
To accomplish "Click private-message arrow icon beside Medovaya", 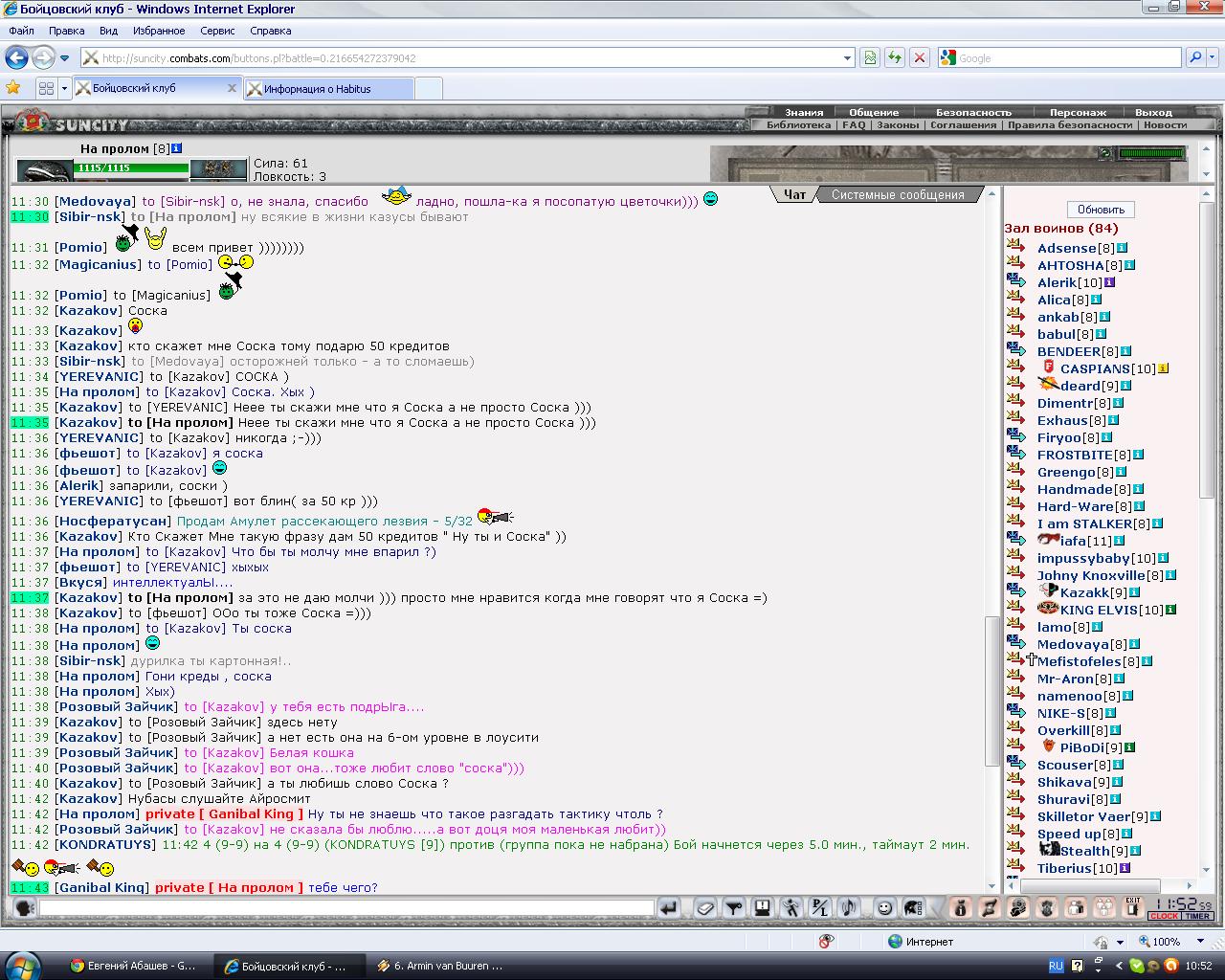I will [x=1016, y=643].
